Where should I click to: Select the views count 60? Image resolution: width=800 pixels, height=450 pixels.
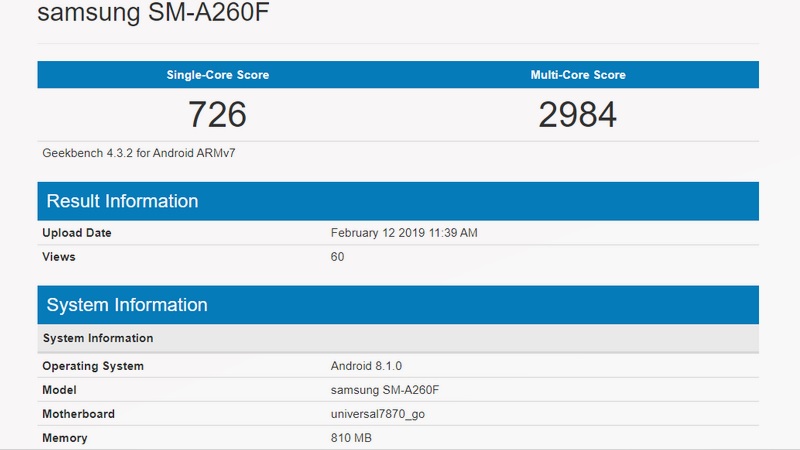pyautogui.click(x=337, y=257)
